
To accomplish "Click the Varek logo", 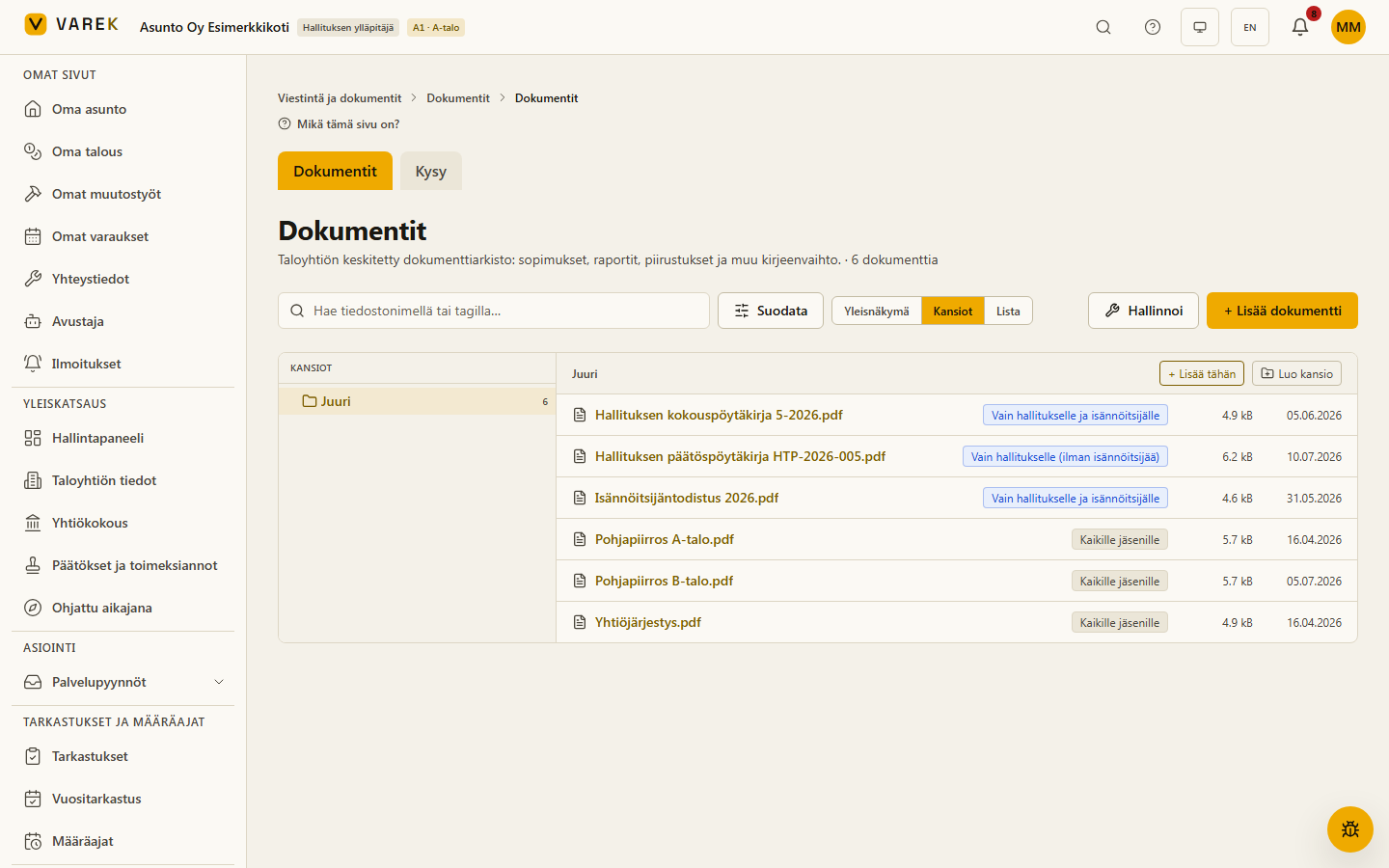I will 71,24.
